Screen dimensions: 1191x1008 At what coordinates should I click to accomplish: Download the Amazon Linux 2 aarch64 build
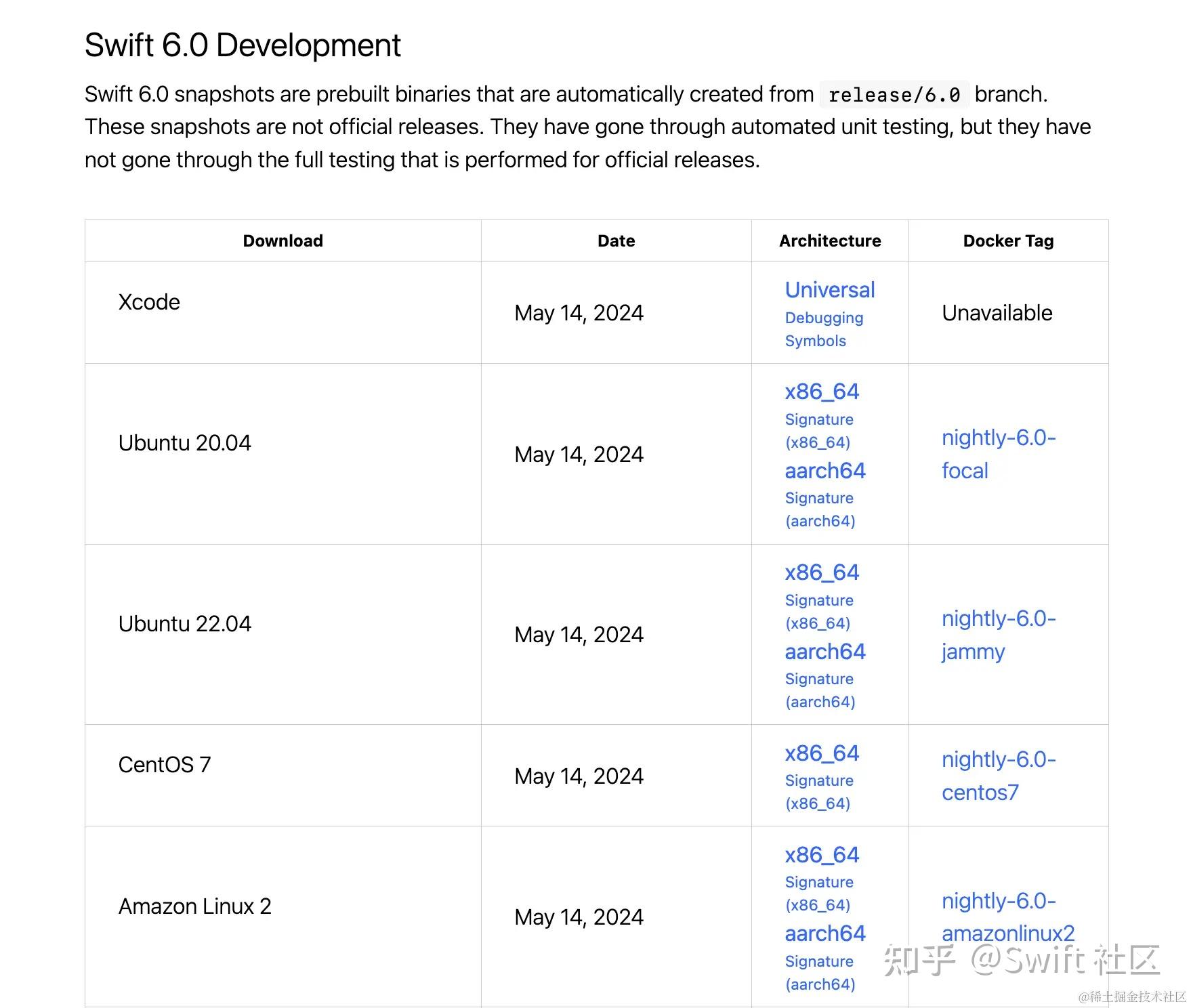(x=824, y=933)
